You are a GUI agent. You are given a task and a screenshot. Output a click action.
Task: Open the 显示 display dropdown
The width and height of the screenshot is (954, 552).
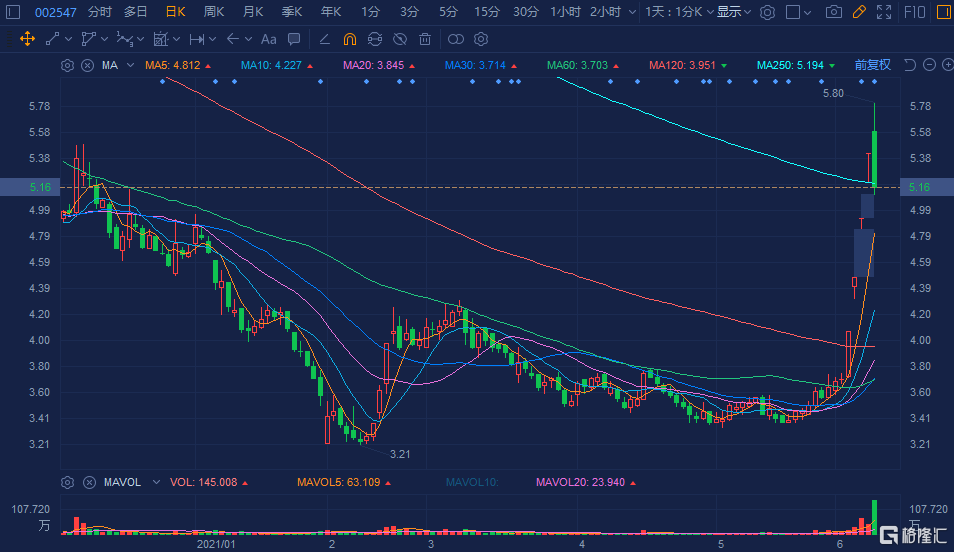tap(733, 12)
